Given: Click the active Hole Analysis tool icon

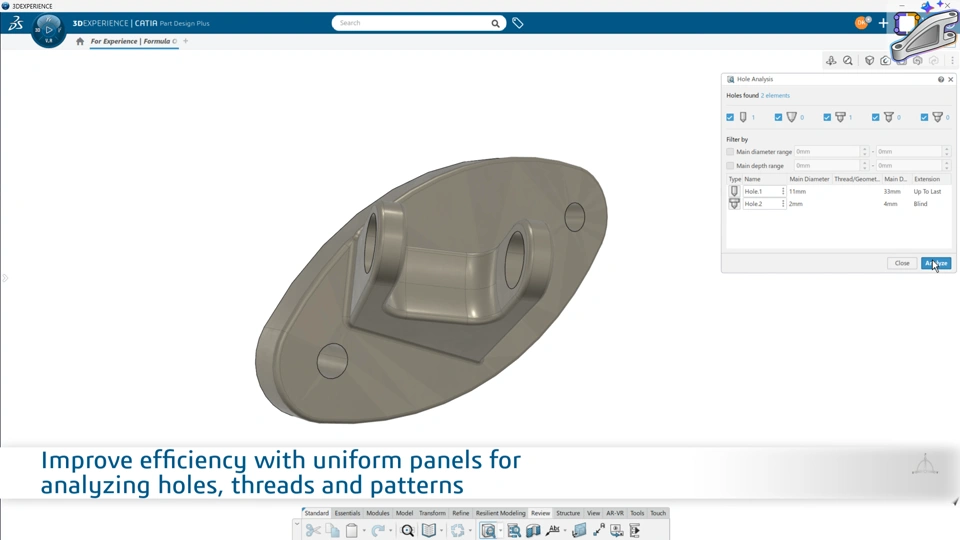Looking at the screenshot, I should coord(488,530).
